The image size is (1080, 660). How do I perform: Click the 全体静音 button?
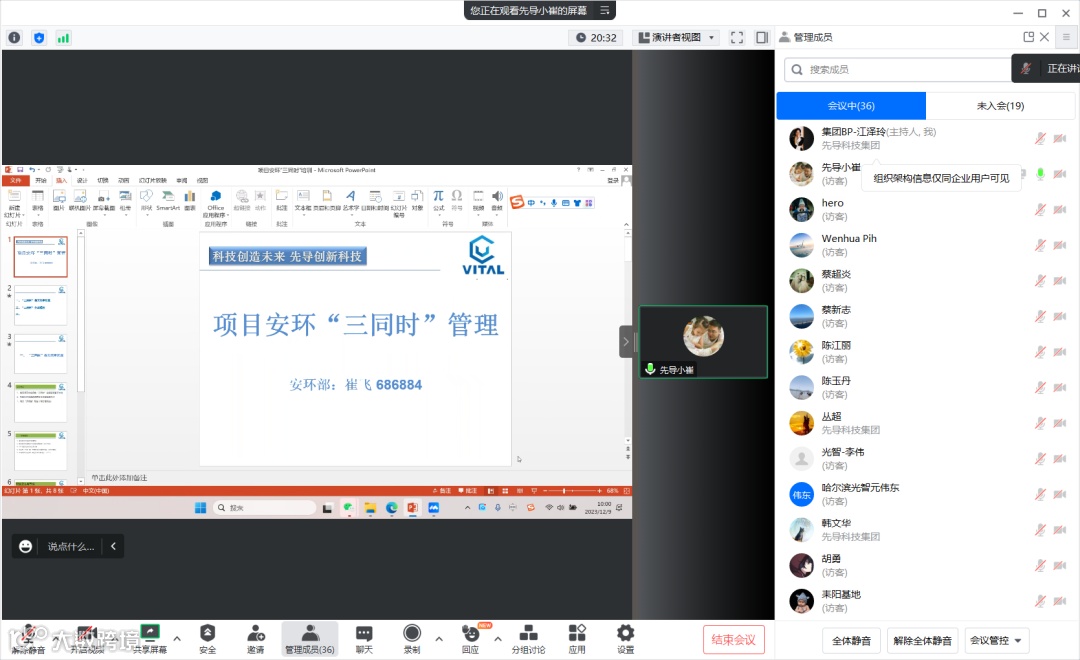[x=851, y=640]
